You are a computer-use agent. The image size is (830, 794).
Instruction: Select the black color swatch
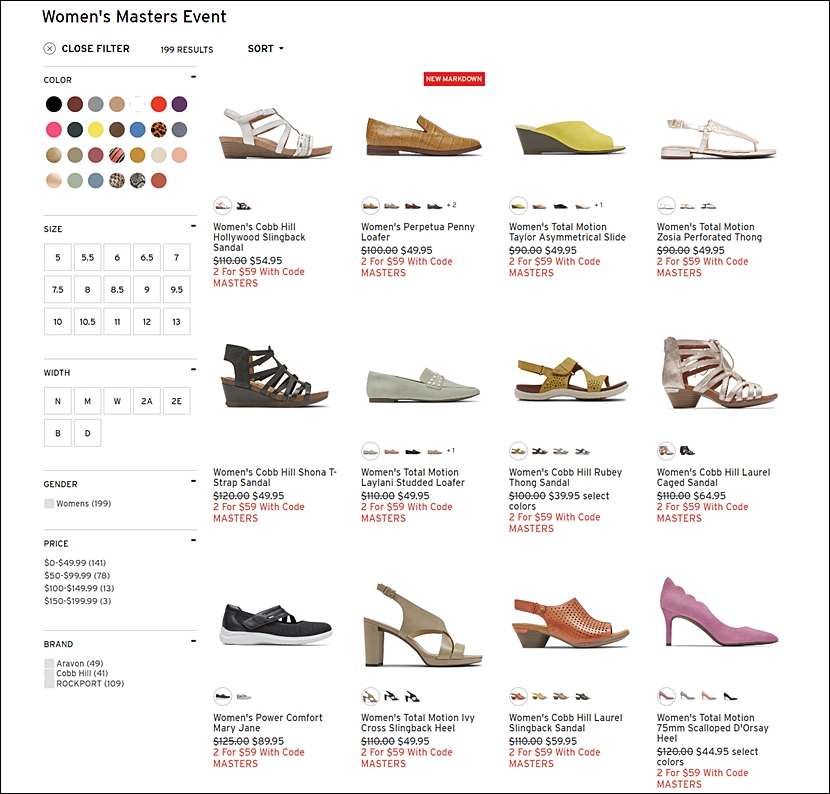[x=53, y=104]
